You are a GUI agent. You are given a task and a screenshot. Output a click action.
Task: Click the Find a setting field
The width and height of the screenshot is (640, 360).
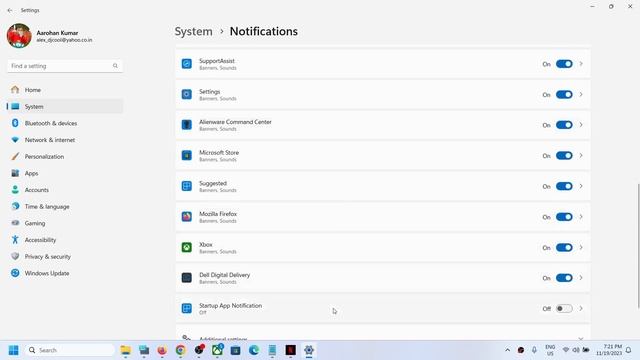point(65,66)
